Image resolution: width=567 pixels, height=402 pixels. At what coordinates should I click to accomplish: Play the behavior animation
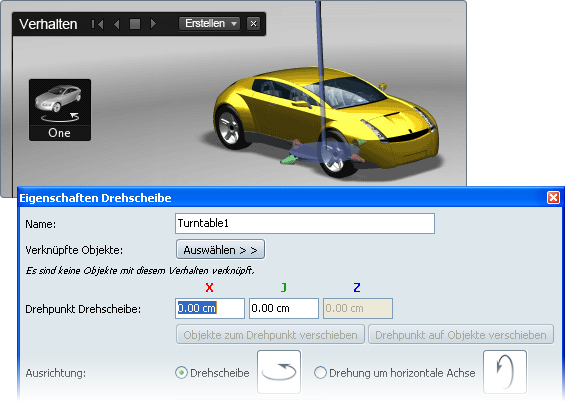(153, 24)
